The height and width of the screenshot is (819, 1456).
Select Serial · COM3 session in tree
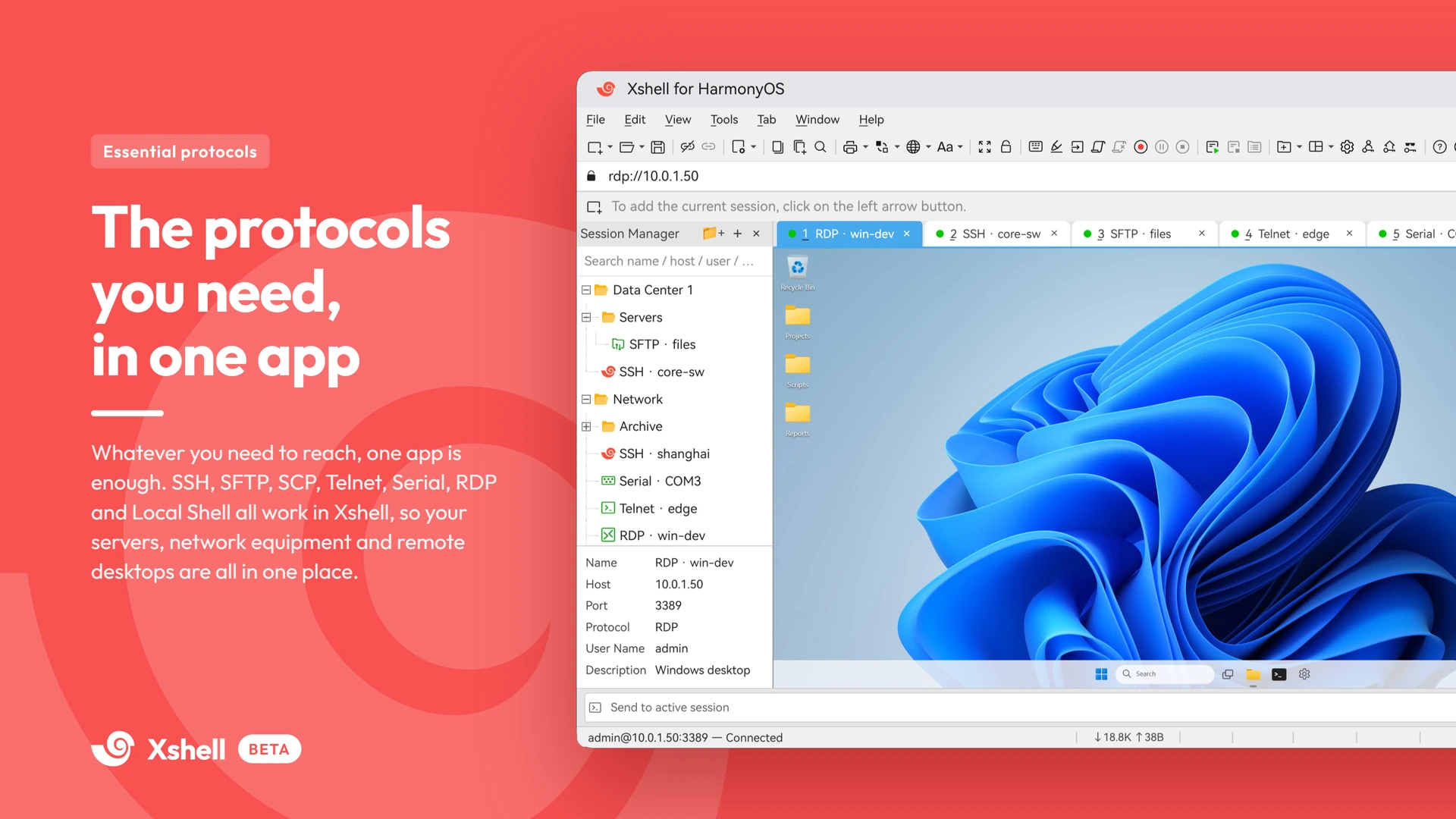point(651,481)
